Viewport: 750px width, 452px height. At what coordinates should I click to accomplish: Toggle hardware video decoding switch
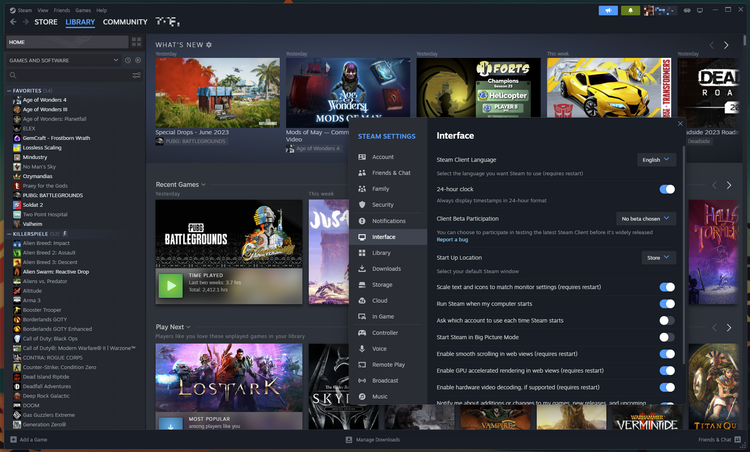tap(667, 387)
